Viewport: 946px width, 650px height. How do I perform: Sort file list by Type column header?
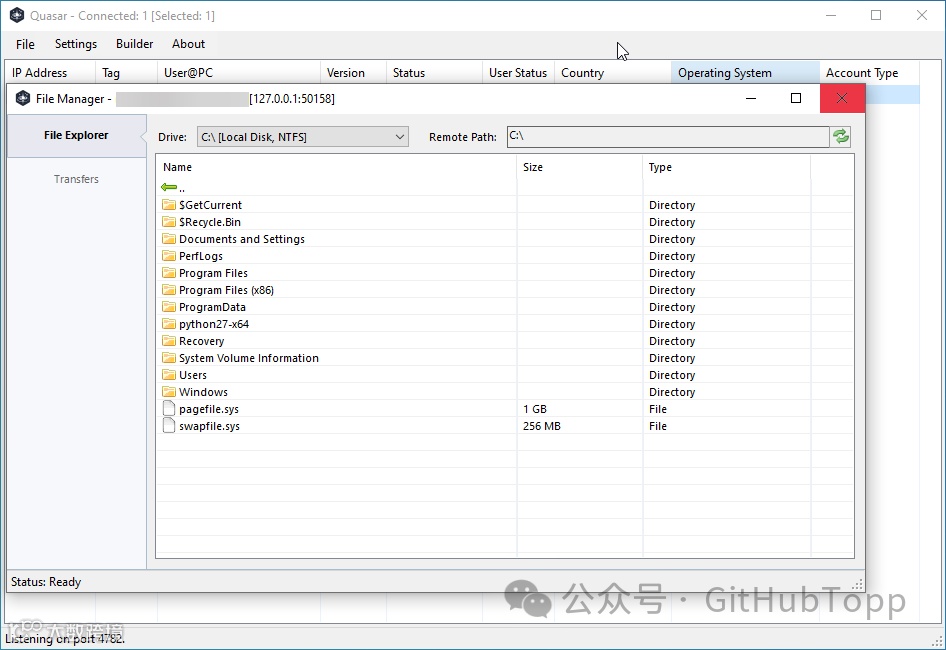tap(726, 167)
